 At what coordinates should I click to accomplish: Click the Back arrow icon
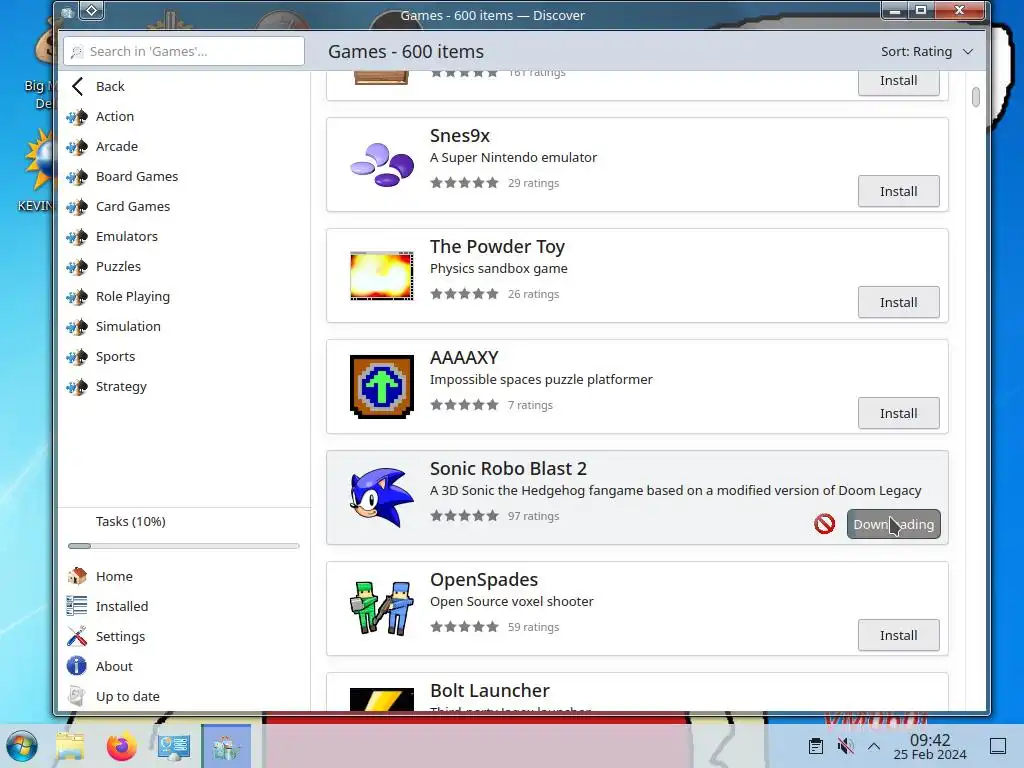tap(78, 86)
